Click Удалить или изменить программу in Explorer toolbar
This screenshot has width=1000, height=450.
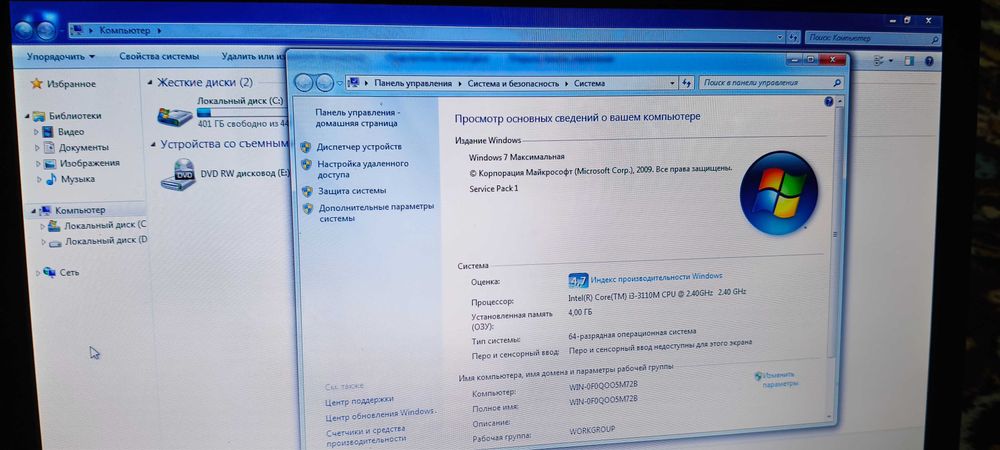tap(252, 56)
